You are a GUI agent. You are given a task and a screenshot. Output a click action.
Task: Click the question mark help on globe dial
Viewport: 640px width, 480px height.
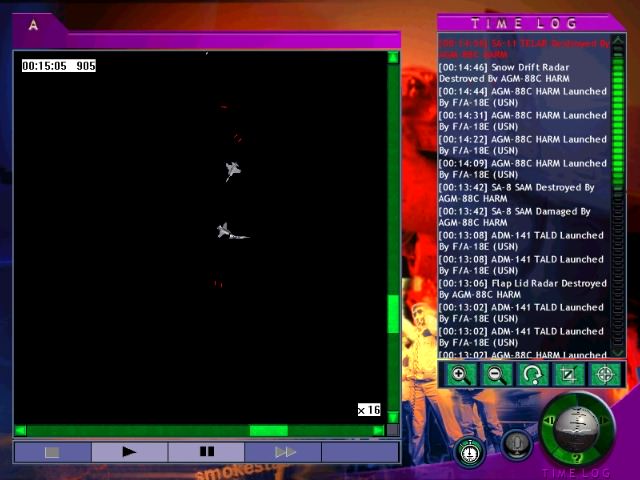[x=576, y=456]
